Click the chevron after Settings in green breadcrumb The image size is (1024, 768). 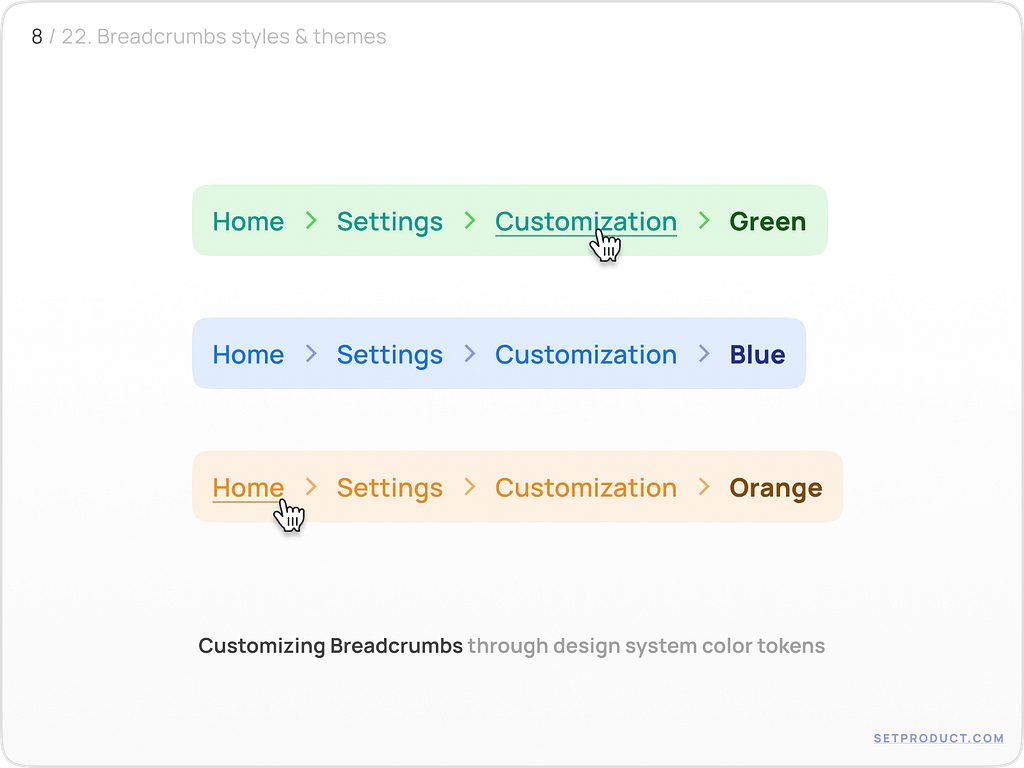point(469,221)
